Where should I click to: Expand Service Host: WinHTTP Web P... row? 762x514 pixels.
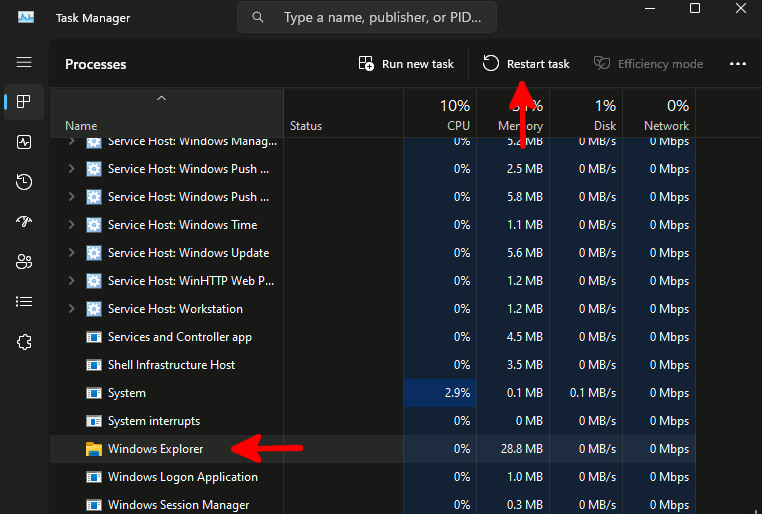click(x=71, y=280)
